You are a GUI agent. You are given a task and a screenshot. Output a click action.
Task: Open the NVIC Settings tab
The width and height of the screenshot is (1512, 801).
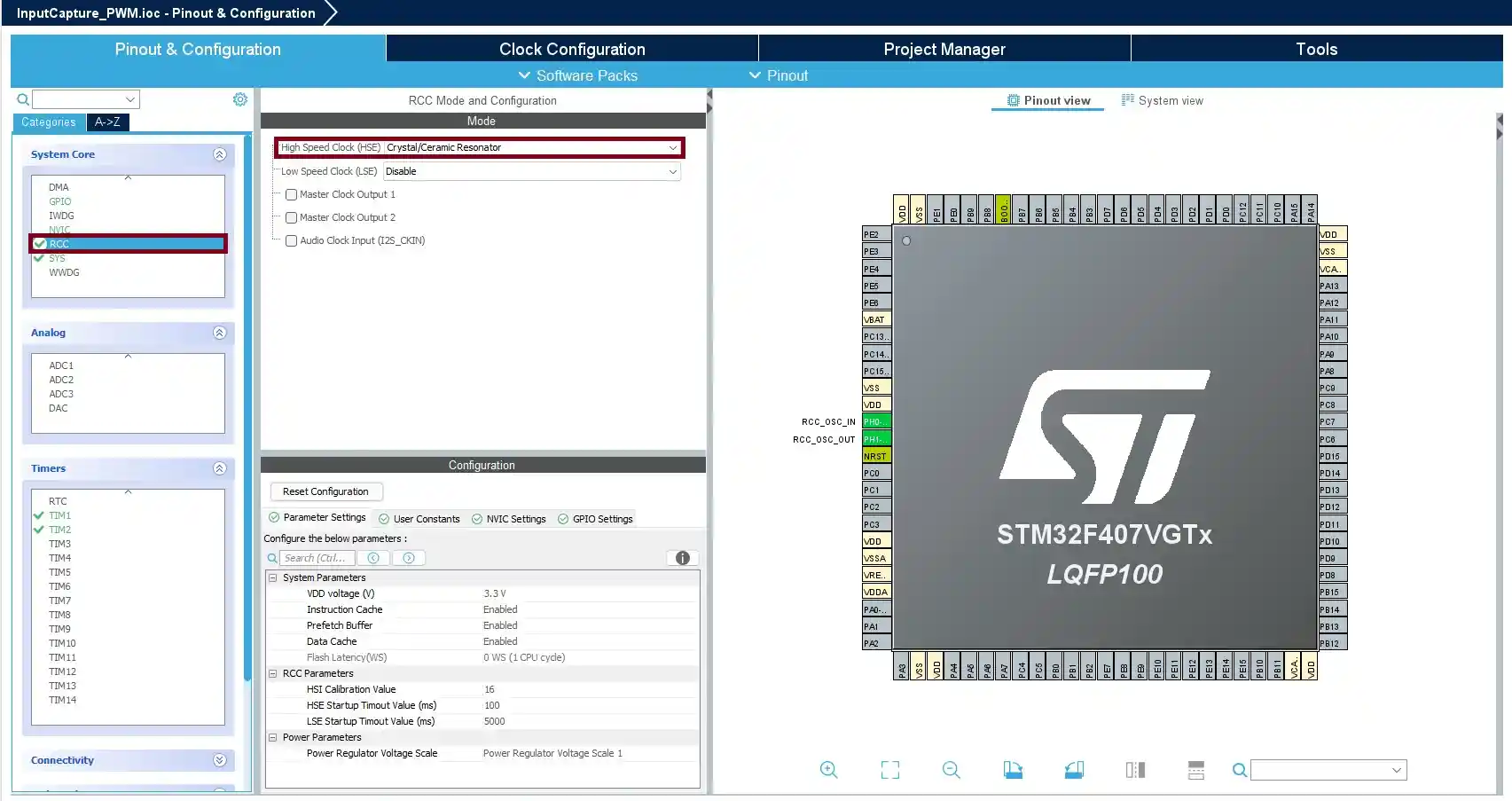coord(508,519)
